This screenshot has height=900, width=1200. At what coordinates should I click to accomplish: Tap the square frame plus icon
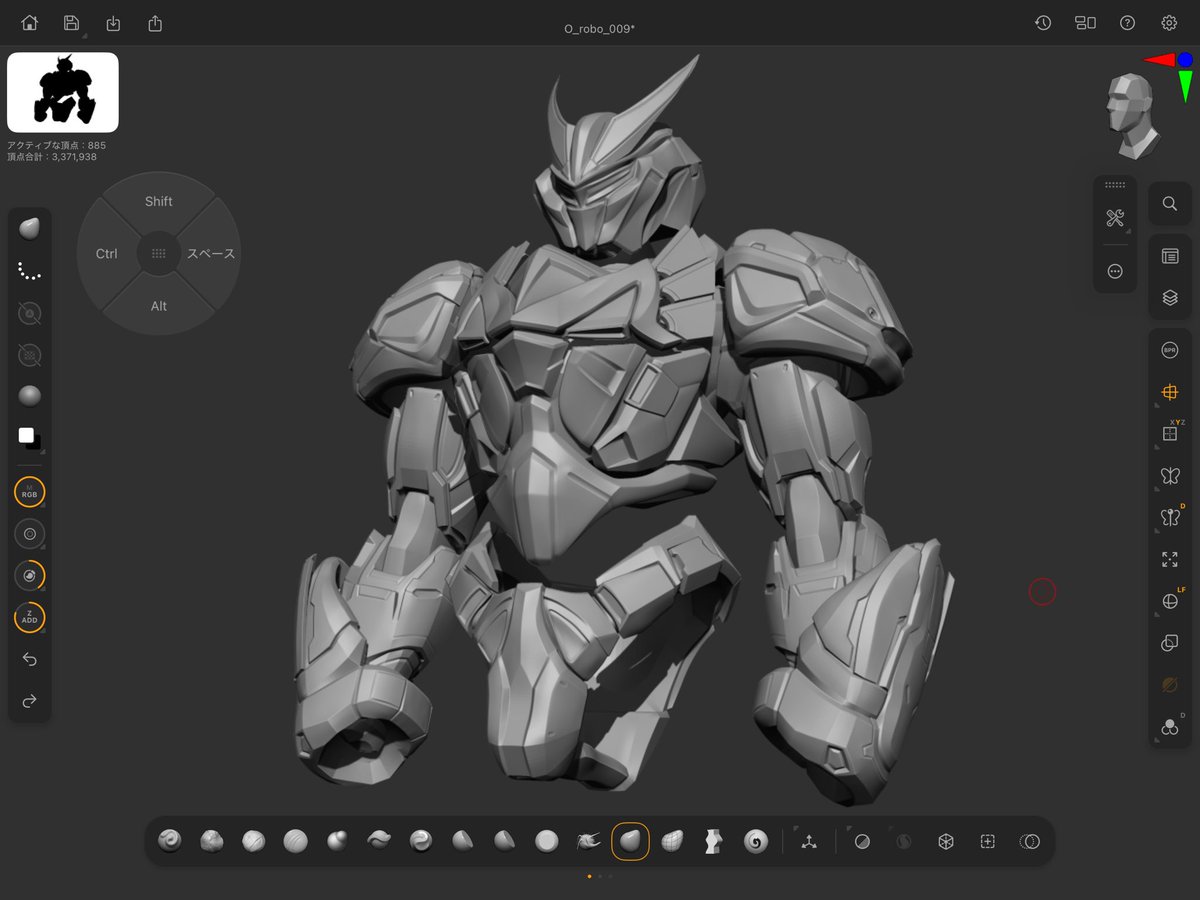(x=988, y=842)
